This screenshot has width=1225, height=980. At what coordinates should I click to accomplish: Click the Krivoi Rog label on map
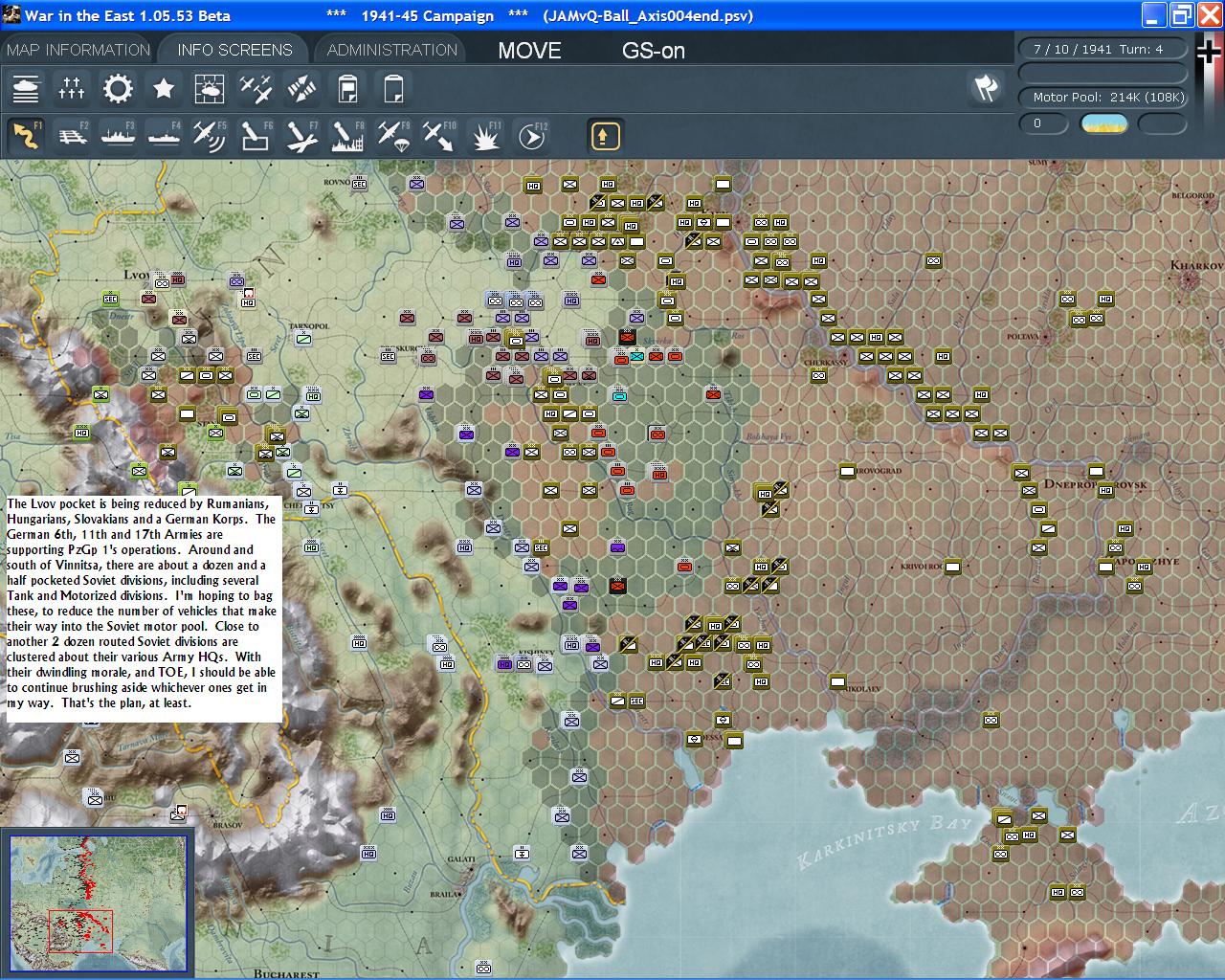921,567
